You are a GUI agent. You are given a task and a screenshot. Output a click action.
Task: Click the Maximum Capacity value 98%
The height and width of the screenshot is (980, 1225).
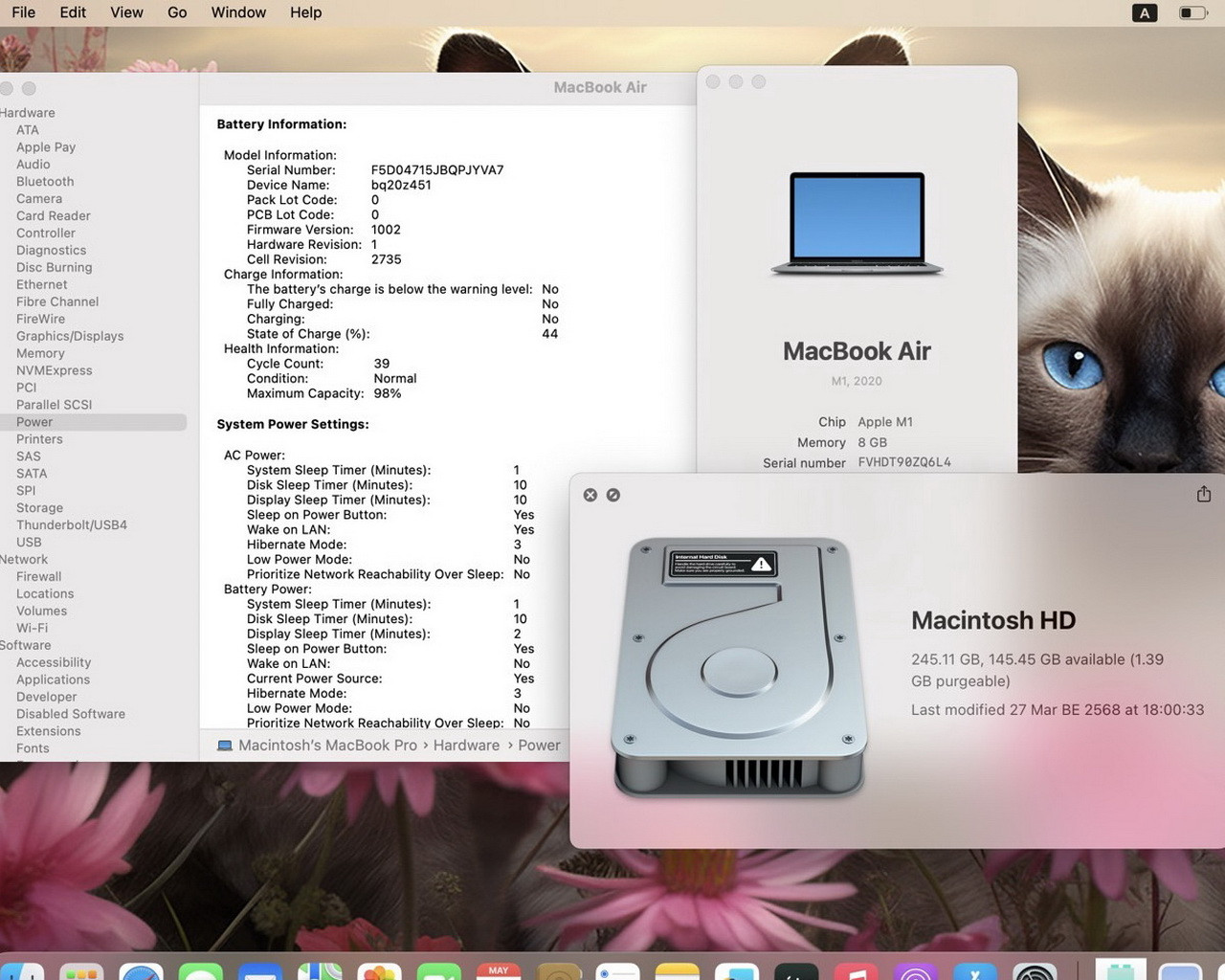click(387, 393)
